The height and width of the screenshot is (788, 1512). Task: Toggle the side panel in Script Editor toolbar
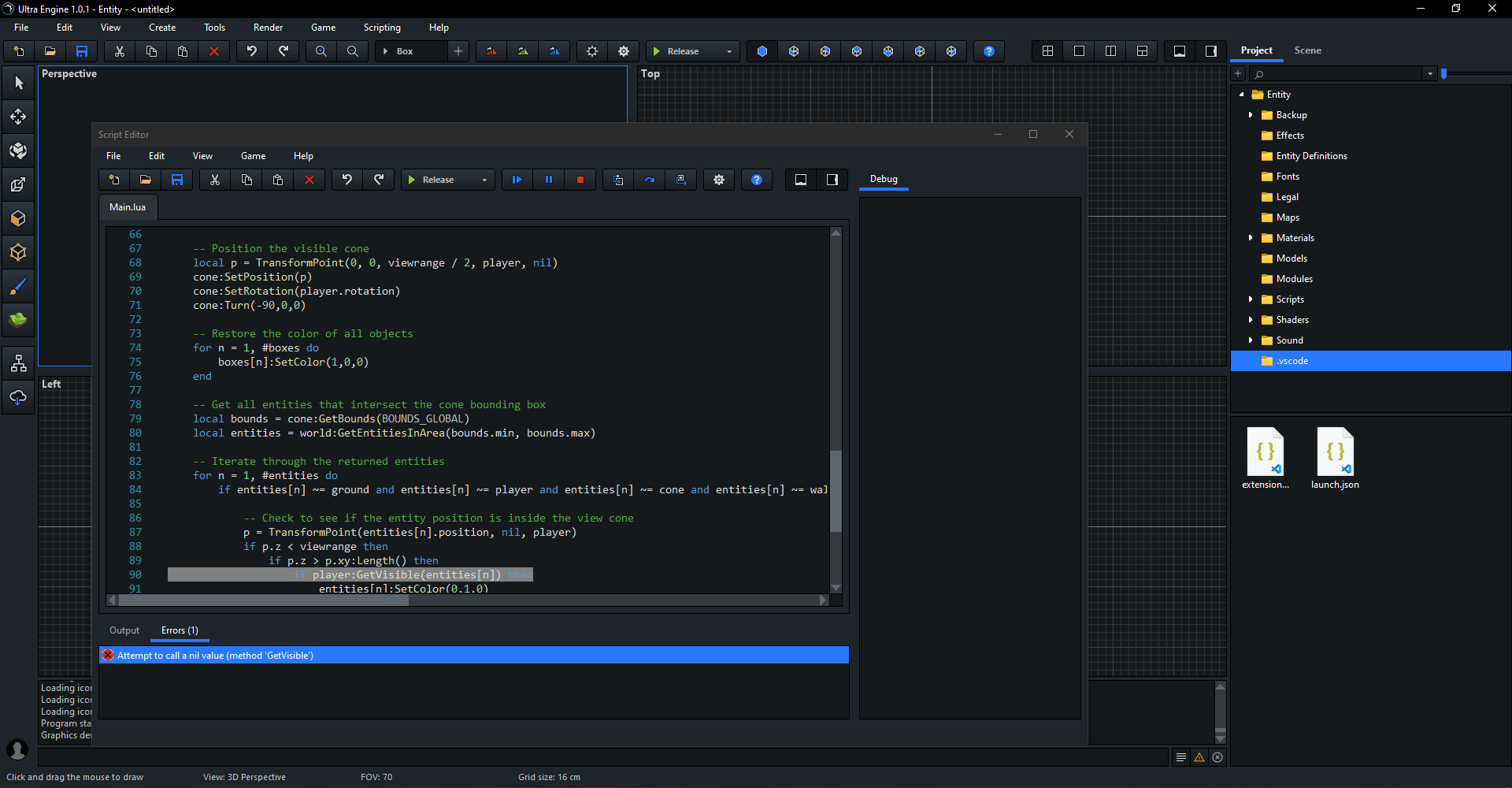click(x=832, y=180)
